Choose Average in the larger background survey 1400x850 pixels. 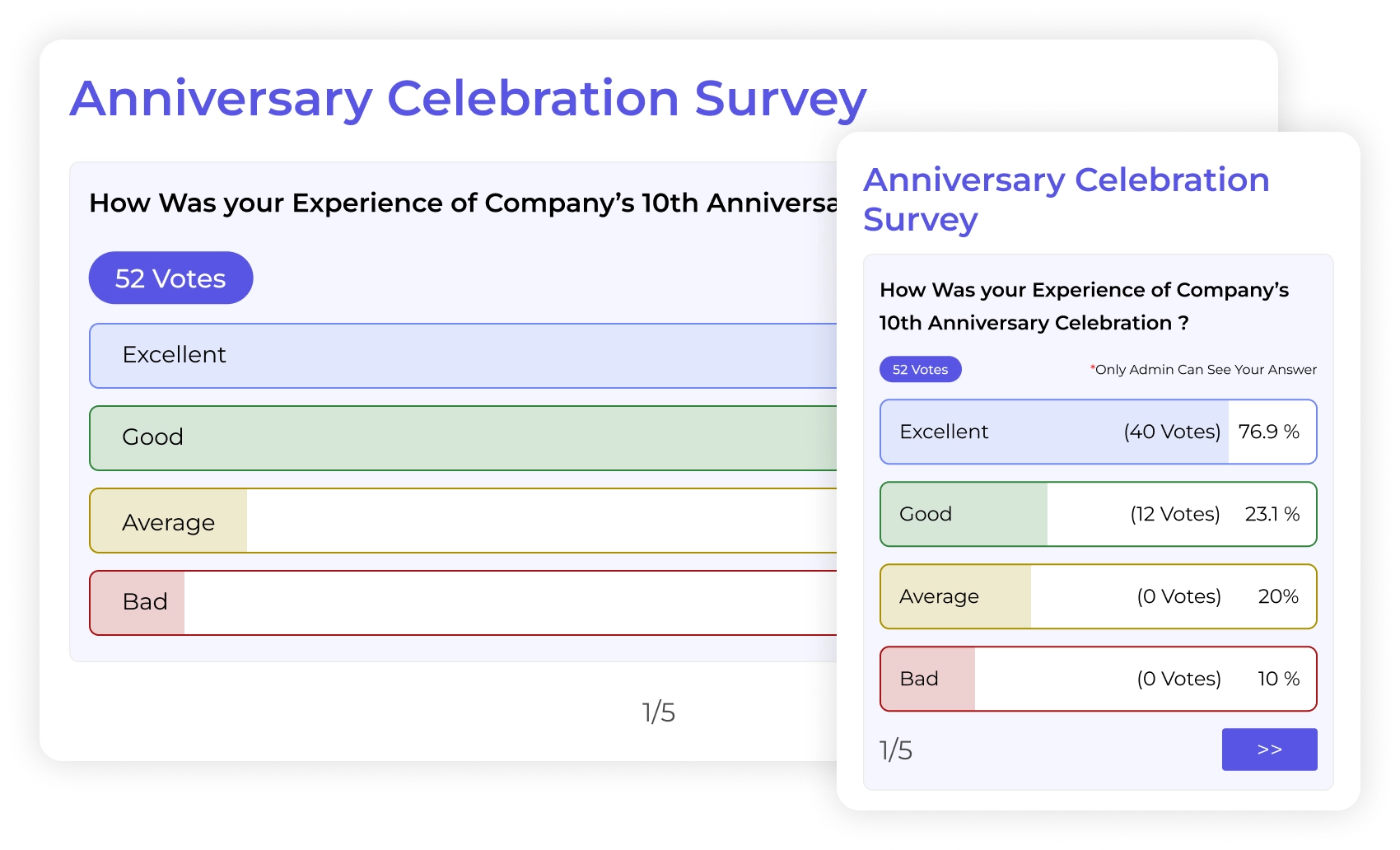(x=461, y=521)
